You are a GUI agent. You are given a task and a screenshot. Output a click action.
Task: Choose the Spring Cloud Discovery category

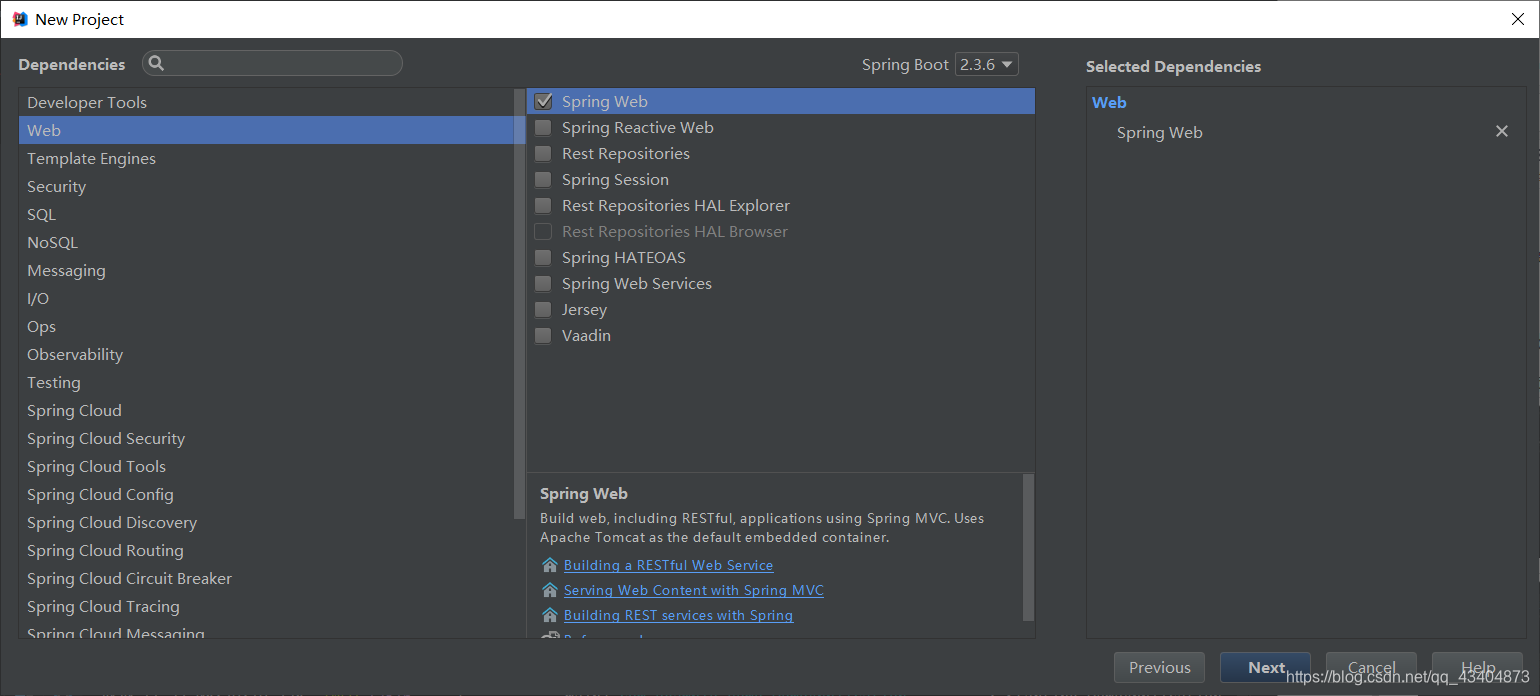click(x=112, y=523)
